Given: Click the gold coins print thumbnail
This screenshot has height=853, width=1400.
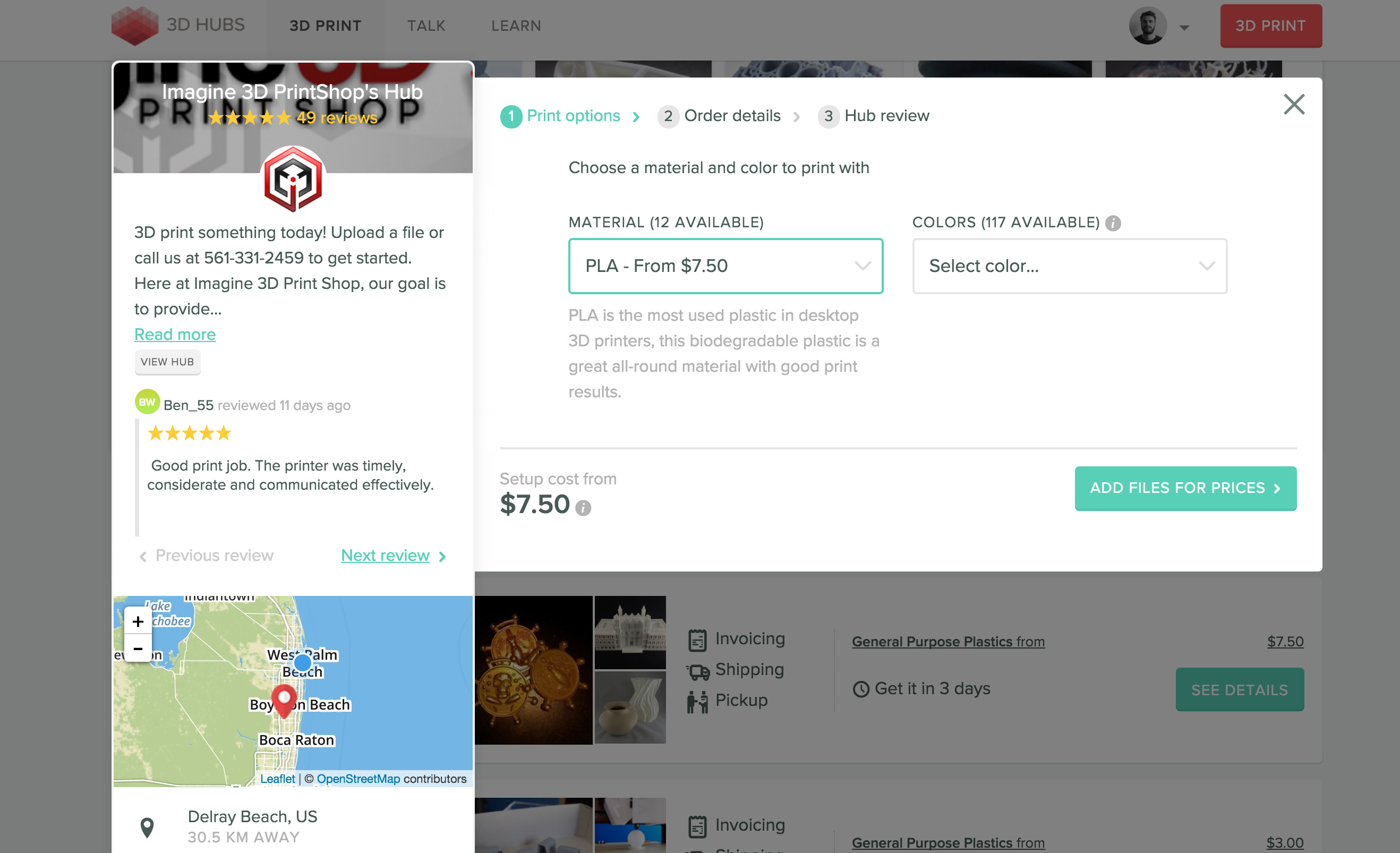Looking at the screenshot, I should 533,670.
